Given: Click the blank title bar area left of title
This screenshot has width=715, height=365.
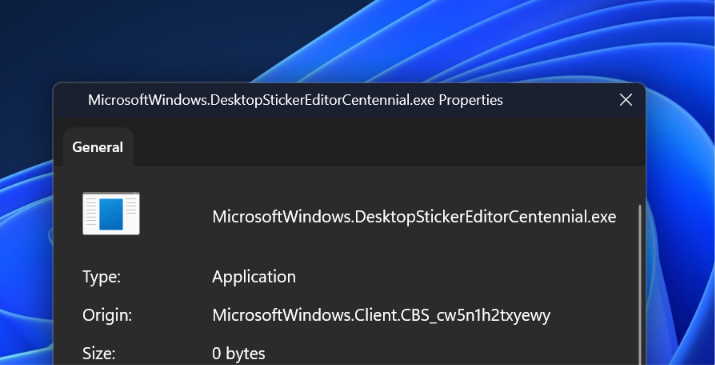Looking at the screenshot, I should (x=71, y=100).
